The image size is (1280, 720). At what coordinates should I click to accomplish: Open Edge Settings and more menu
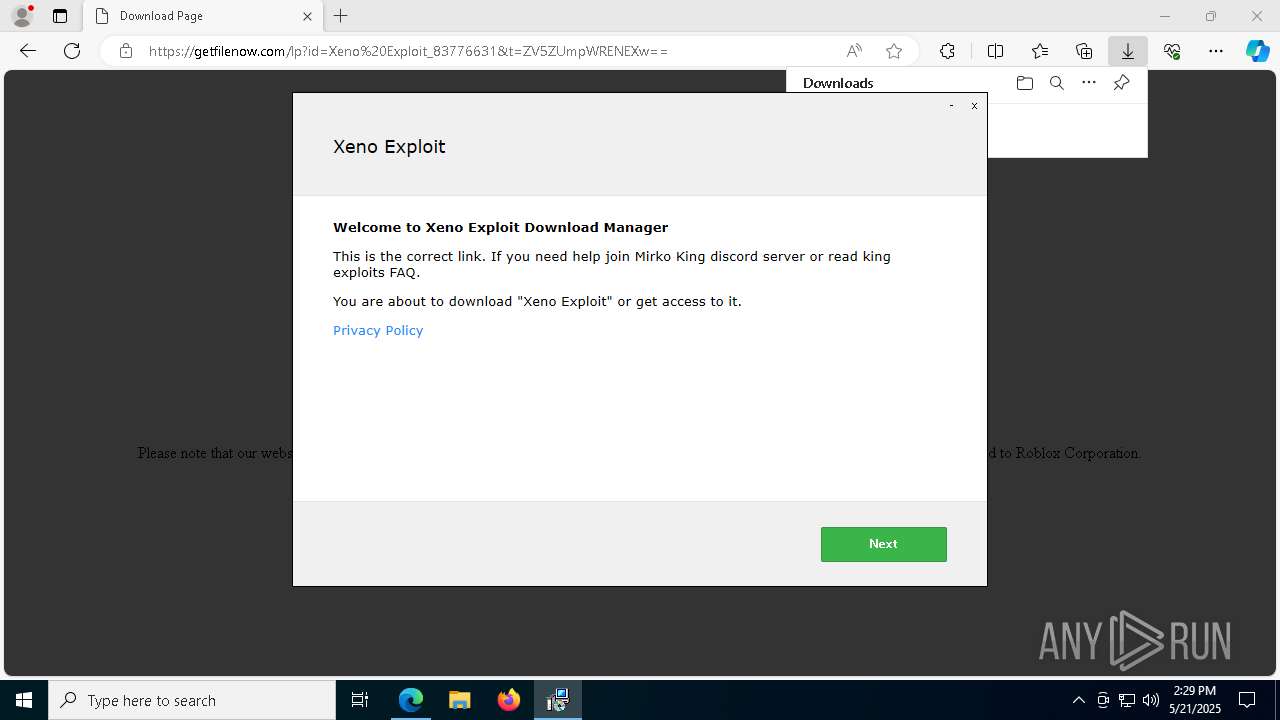pos(1216,51)
